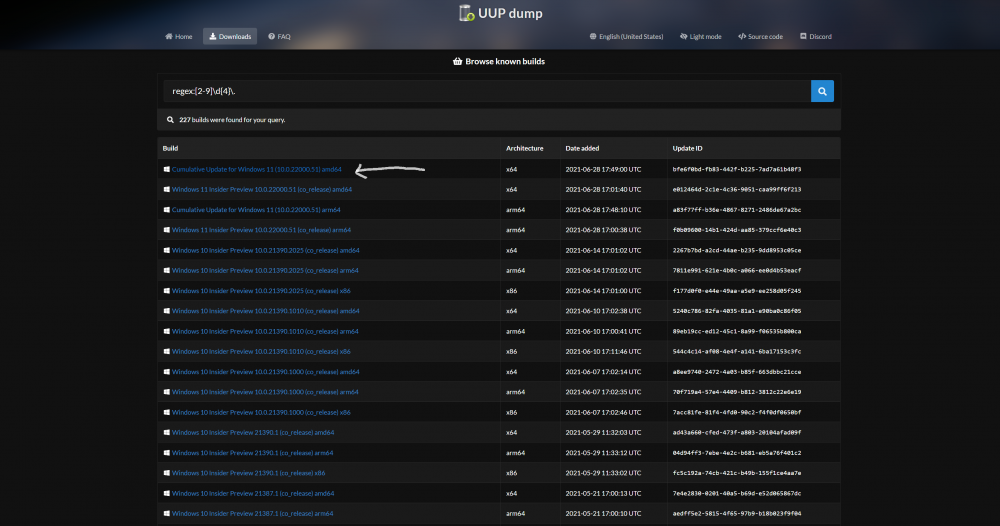Open the Source code link
The height and width of the screenshot is (526, 1000).
tap(760, 36)
